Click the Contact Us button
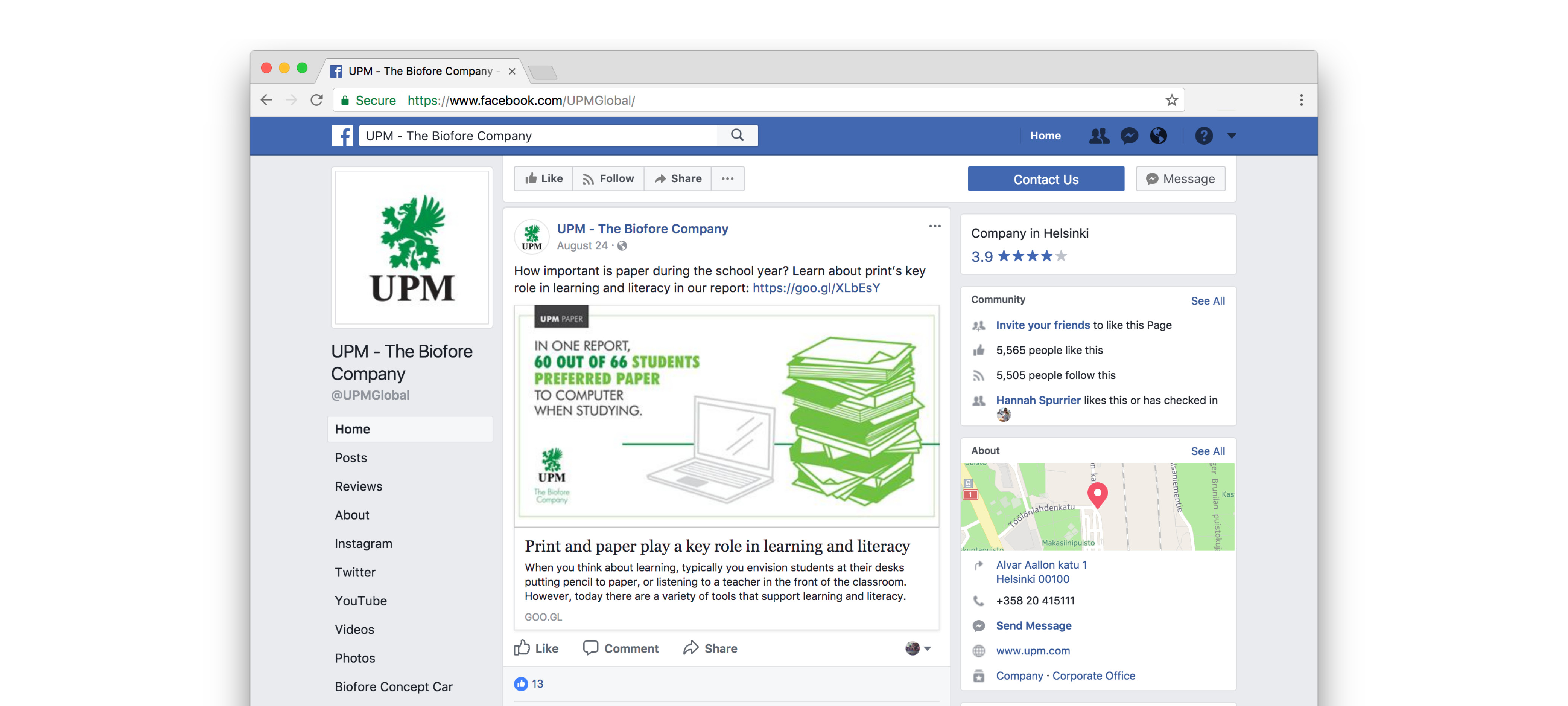 [x=1046, y=179]
